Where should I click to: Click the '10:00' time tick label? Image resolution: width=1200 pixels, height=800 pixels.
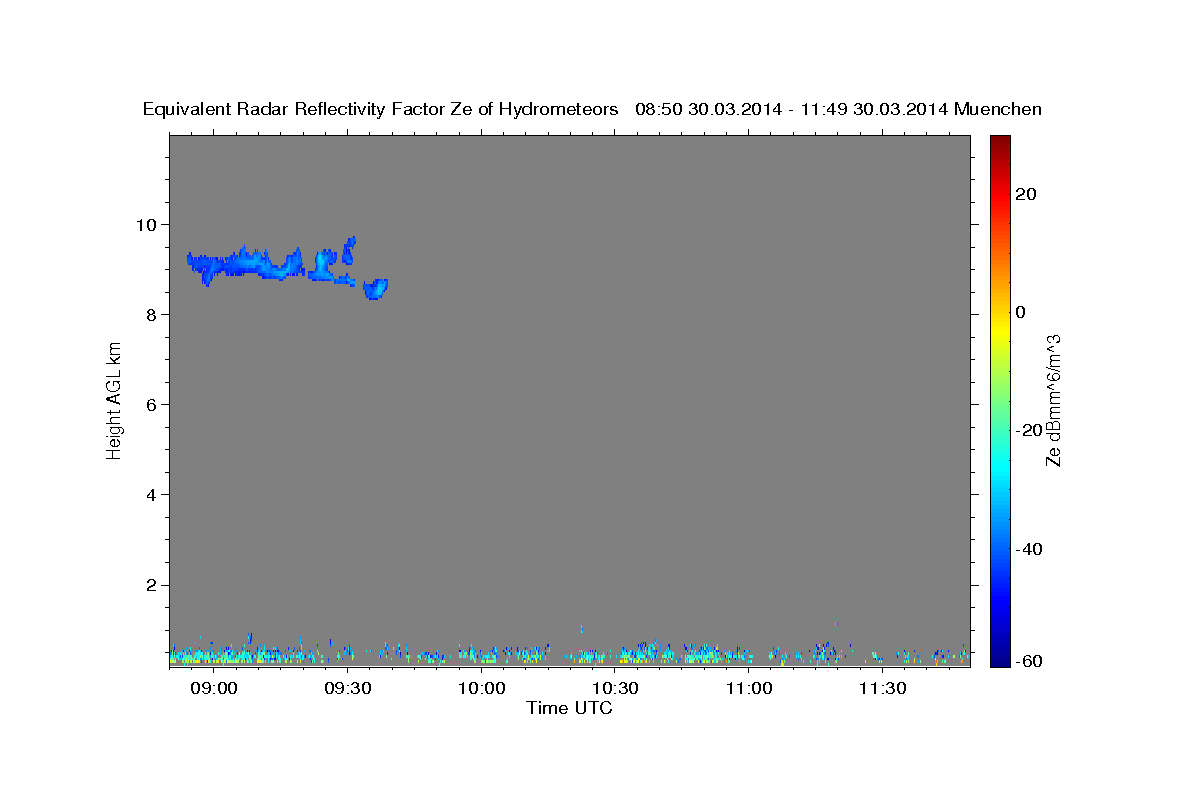pyautogui.click(x=481, y=689)
